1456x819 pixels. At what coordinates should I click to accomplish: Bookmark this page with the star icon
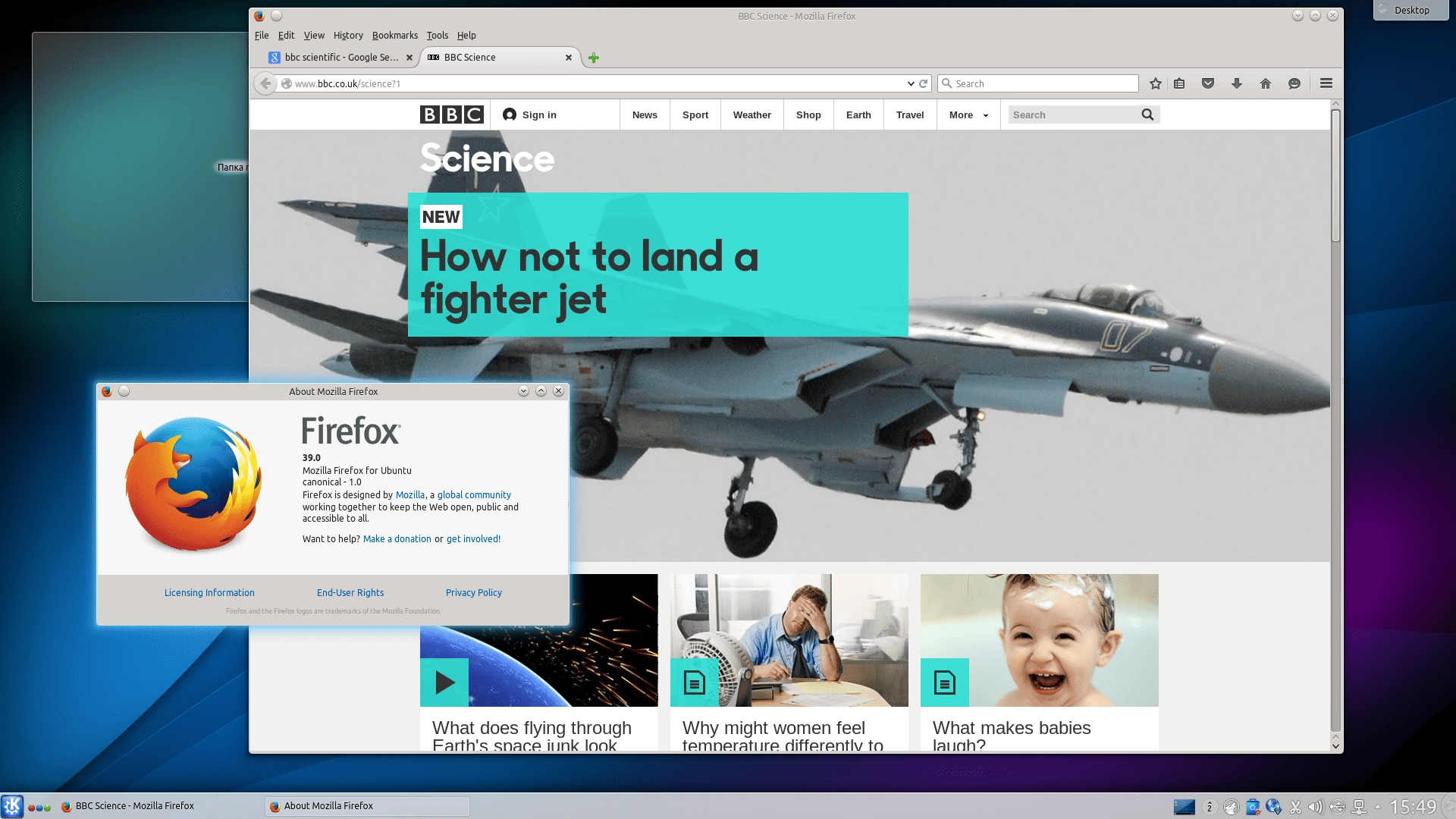1155,83
